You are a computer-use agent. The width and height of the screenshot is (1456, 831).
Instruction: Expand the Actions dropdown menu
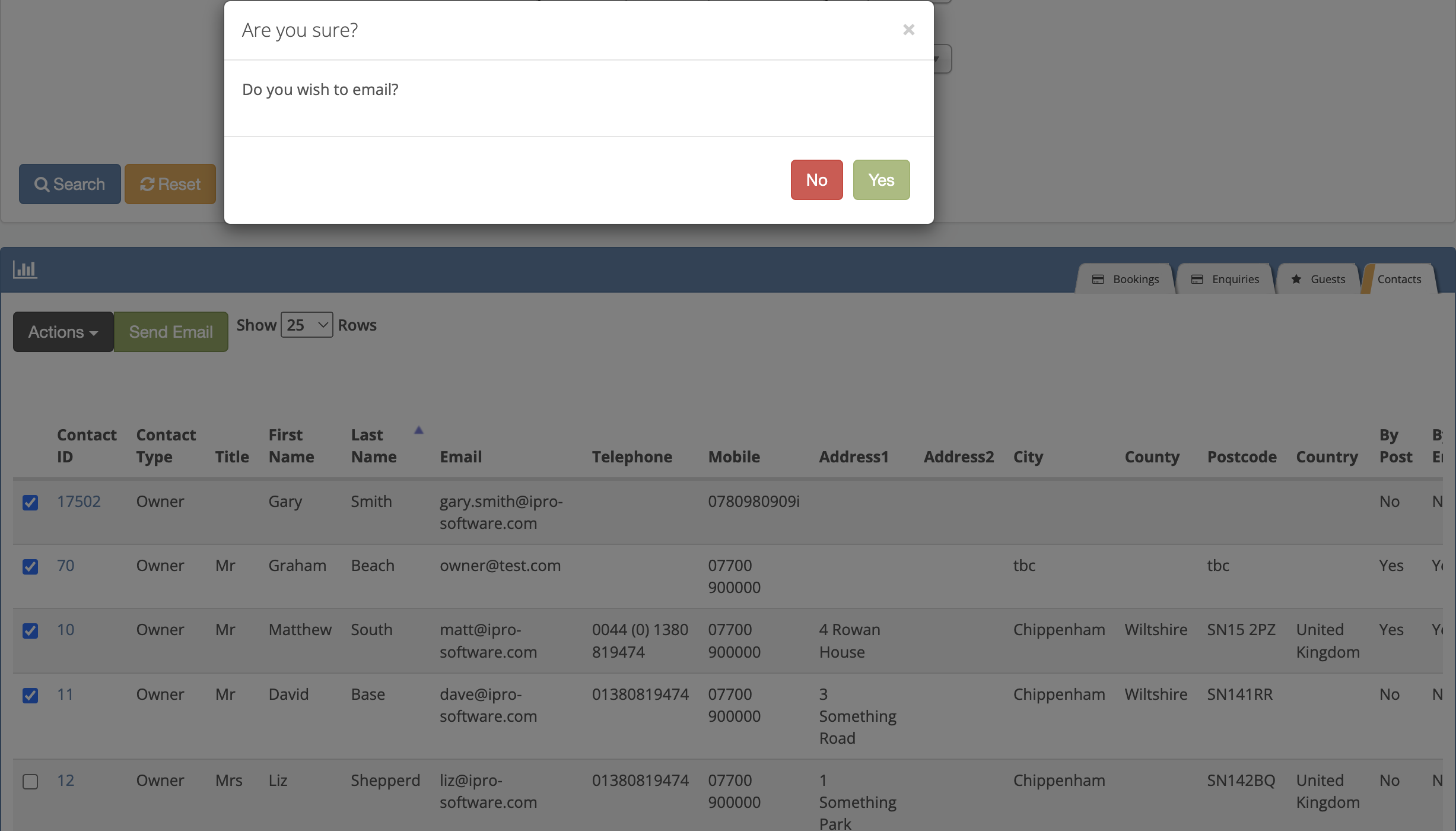click(63, 332)
